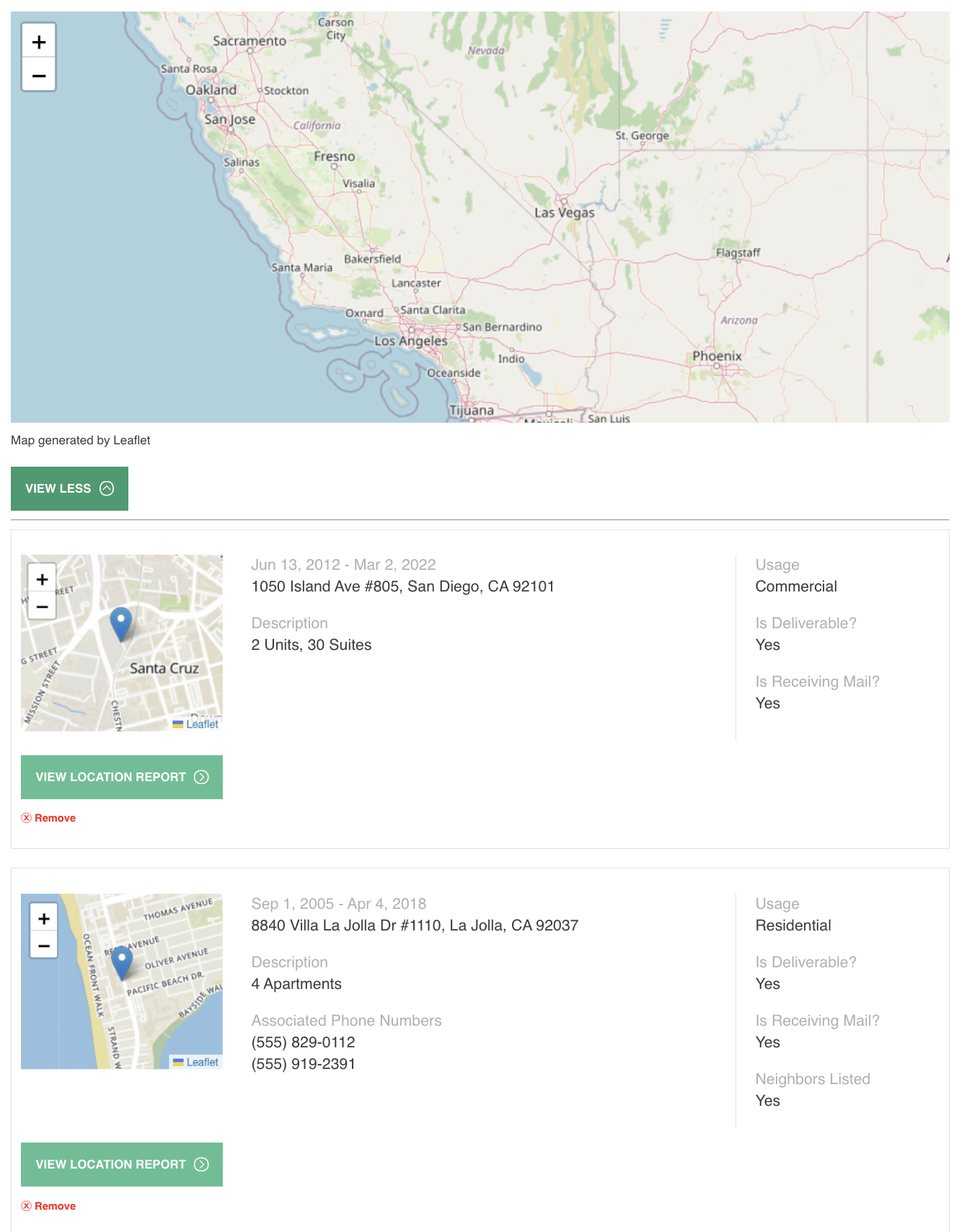This screenshot has width=972, height=1232.
Task: Click Phoenix label on large map
Action: [x=717, y=356]
